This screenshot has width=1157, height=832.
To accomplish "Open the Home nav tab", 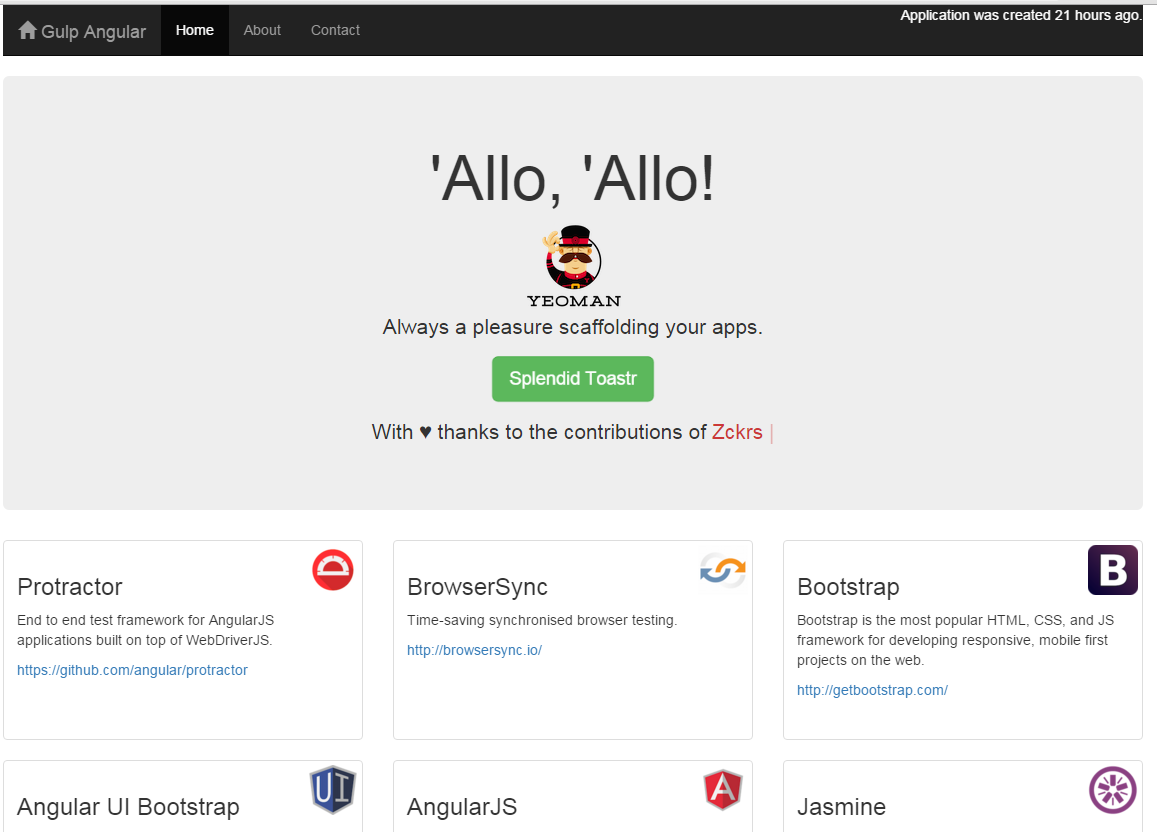I will click(x=195, y=30).
